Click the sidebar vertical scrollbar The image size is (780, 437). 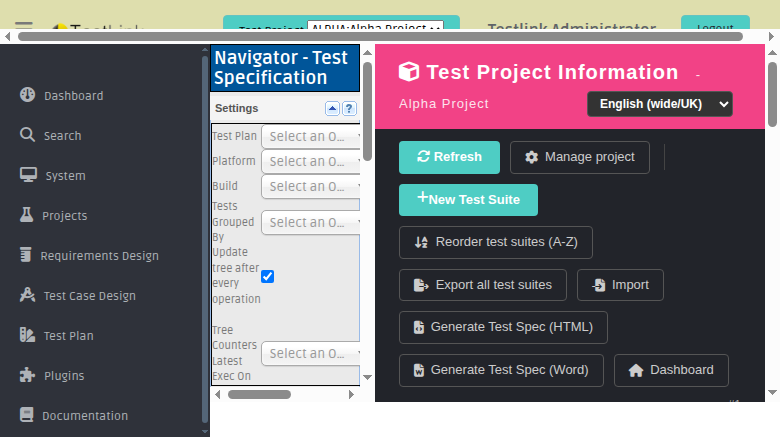click(205, 239)
